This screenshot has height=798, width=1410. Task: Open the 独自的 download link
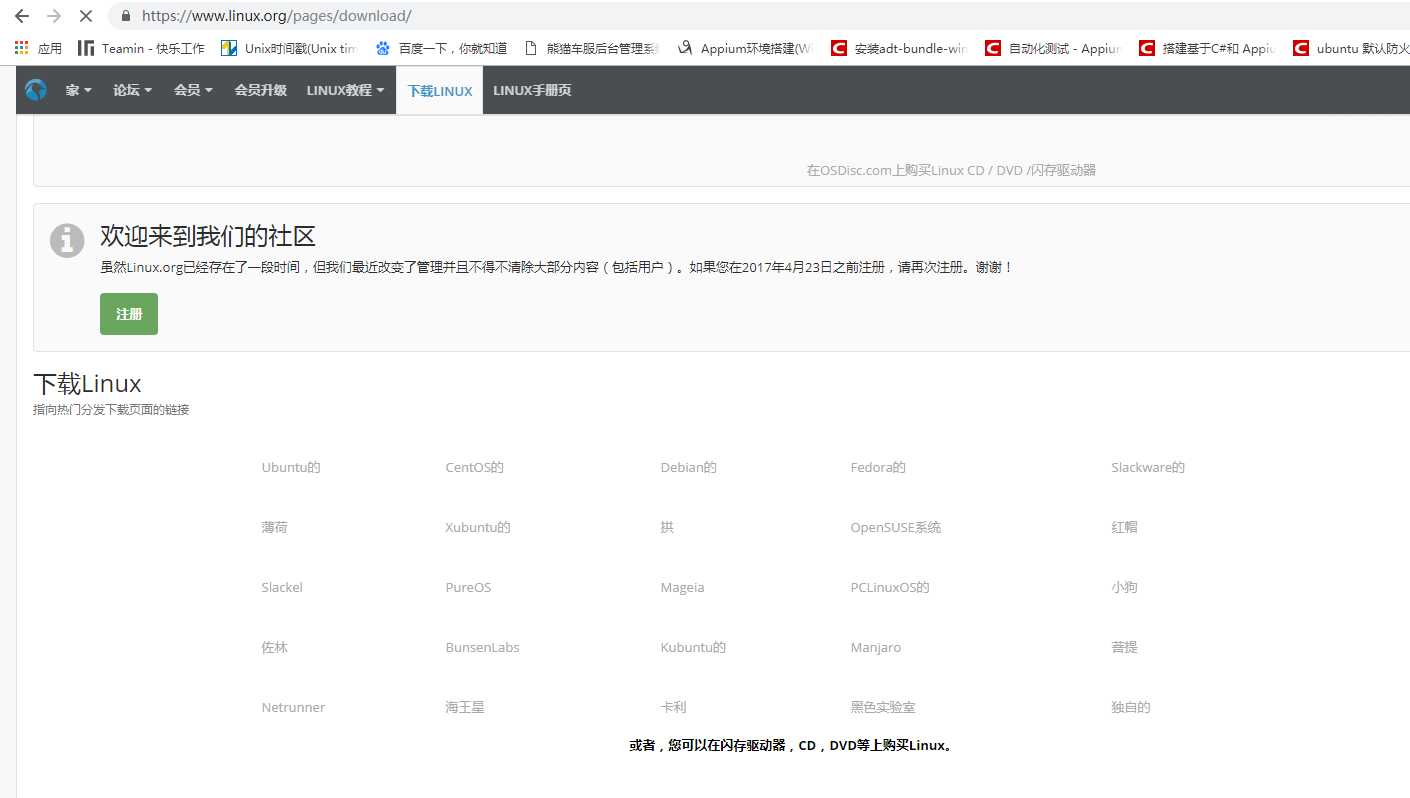point(1131,707)
